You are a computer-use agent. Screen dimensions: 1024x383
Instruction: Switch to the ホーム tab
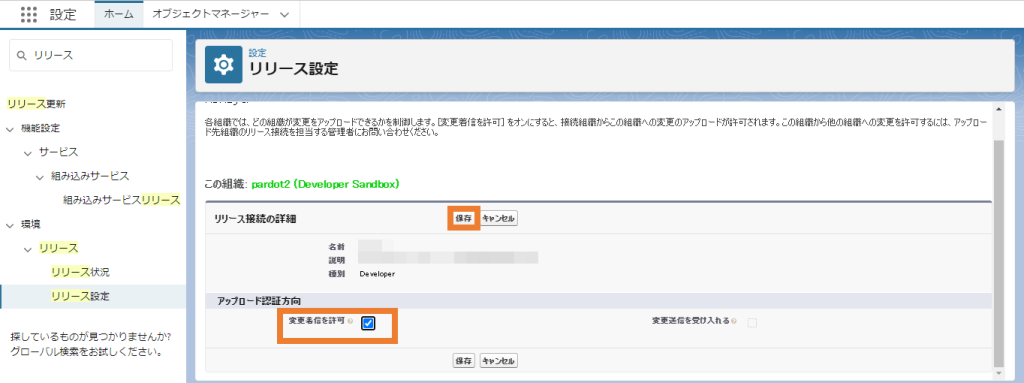pyautogui.click(x=119, y=15)
